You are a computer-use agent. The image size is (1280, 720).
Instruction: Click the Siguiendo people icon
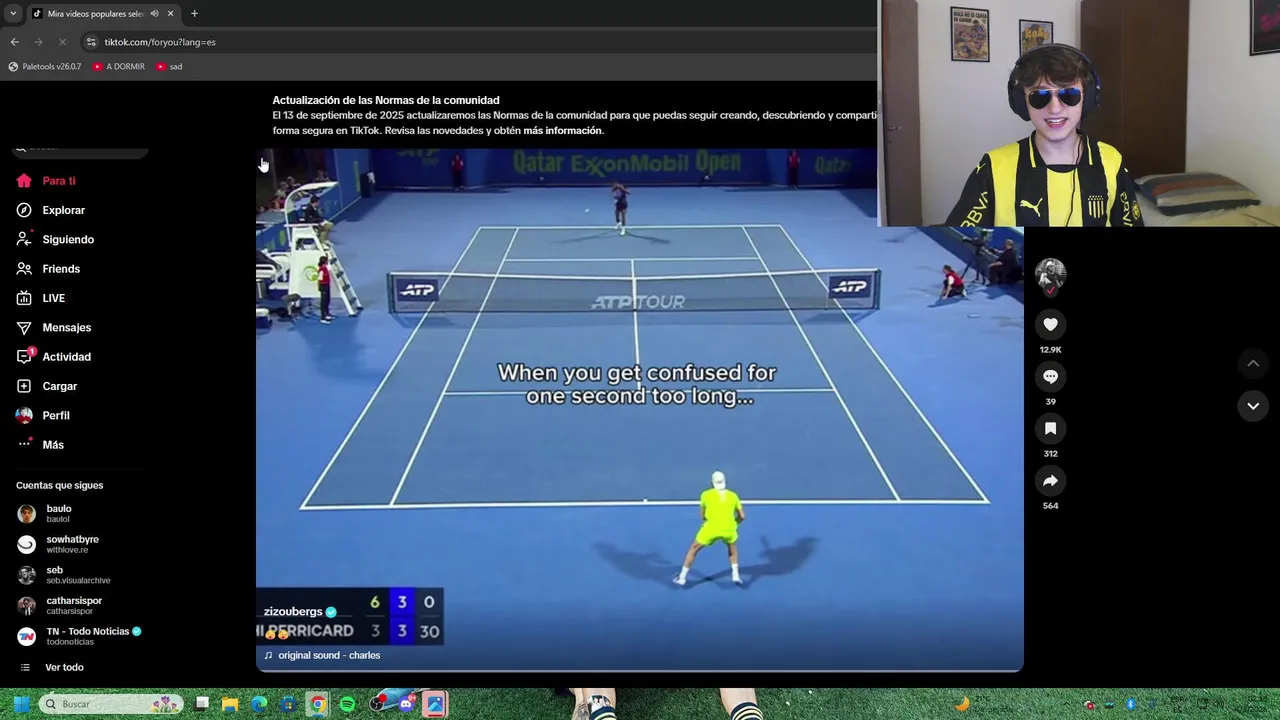click(24, 239)
